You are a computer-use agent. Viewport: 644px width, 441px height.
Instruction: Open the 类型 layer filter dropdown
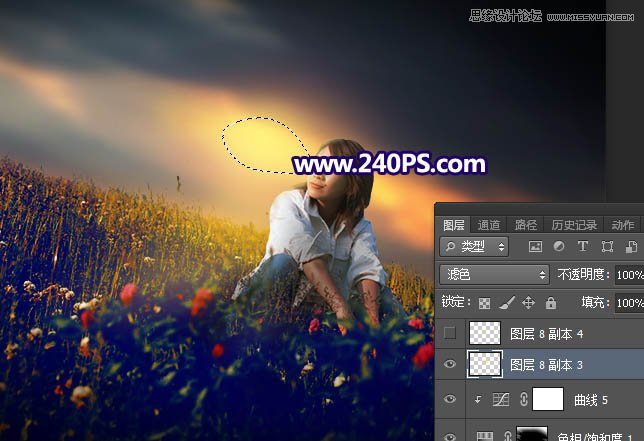(474, 246)
